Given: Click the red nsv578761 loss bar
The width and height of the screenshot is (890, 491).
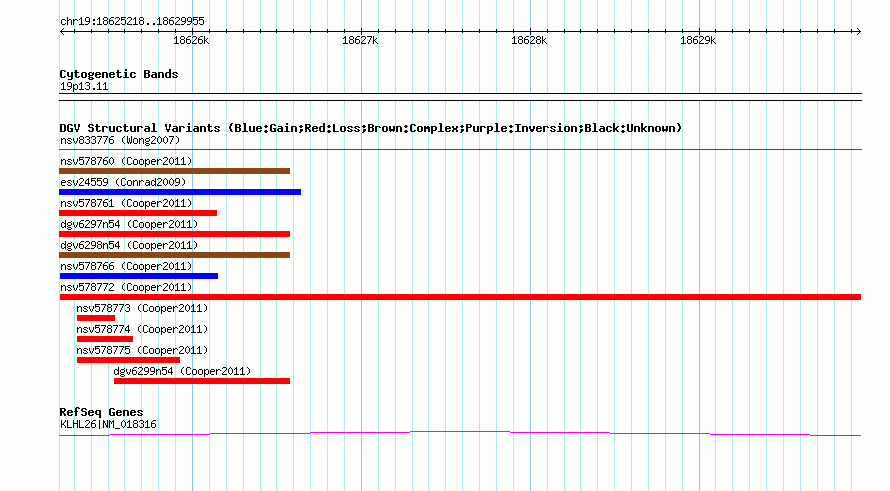Looking at the screenshot, I should pyautogui.click(x=138, y=213).
